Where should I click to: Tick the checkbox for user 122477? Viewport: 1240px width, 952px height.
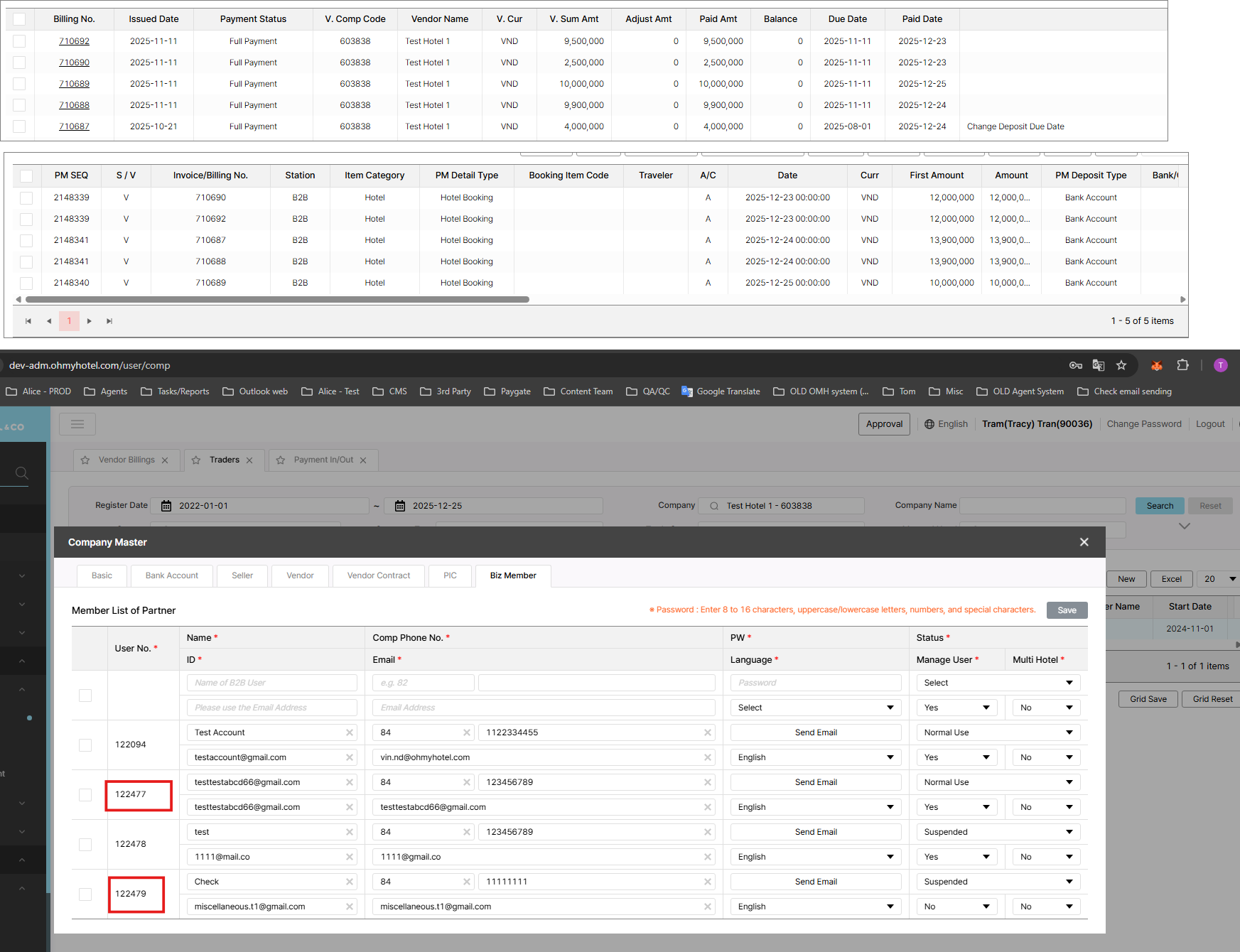point(85,794)
